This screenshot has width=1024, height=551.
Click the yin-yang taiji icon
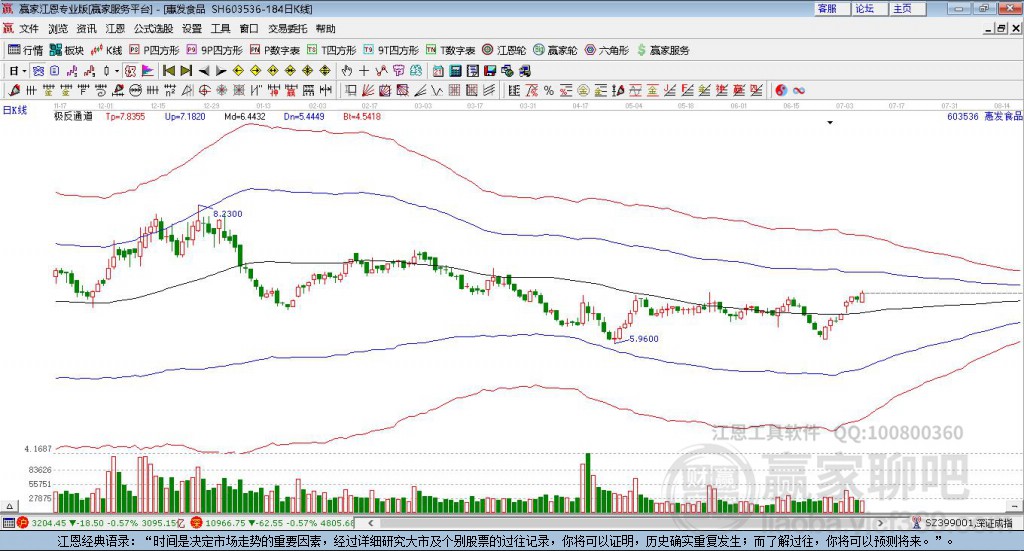tap(781, 90)
